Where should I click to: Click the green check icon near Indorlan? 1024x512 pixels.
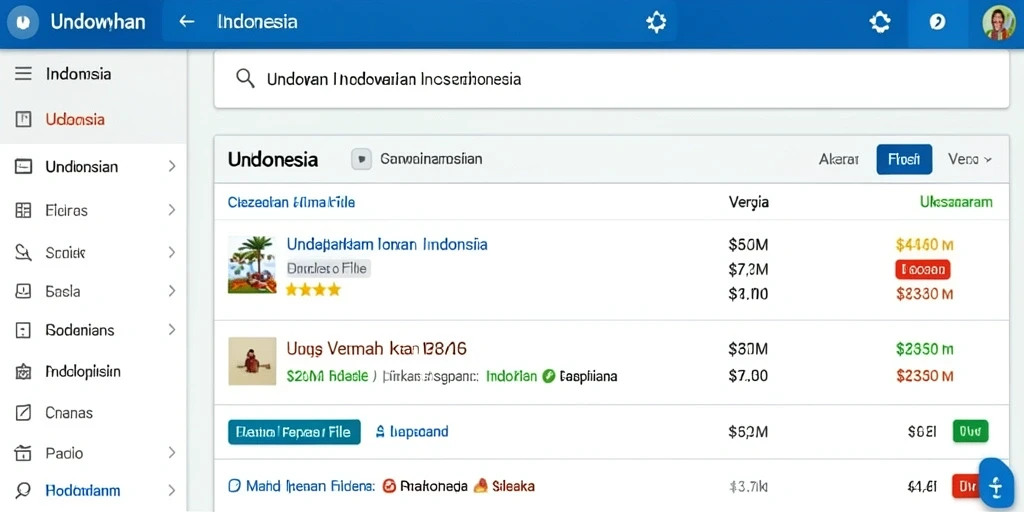[549, 376]
